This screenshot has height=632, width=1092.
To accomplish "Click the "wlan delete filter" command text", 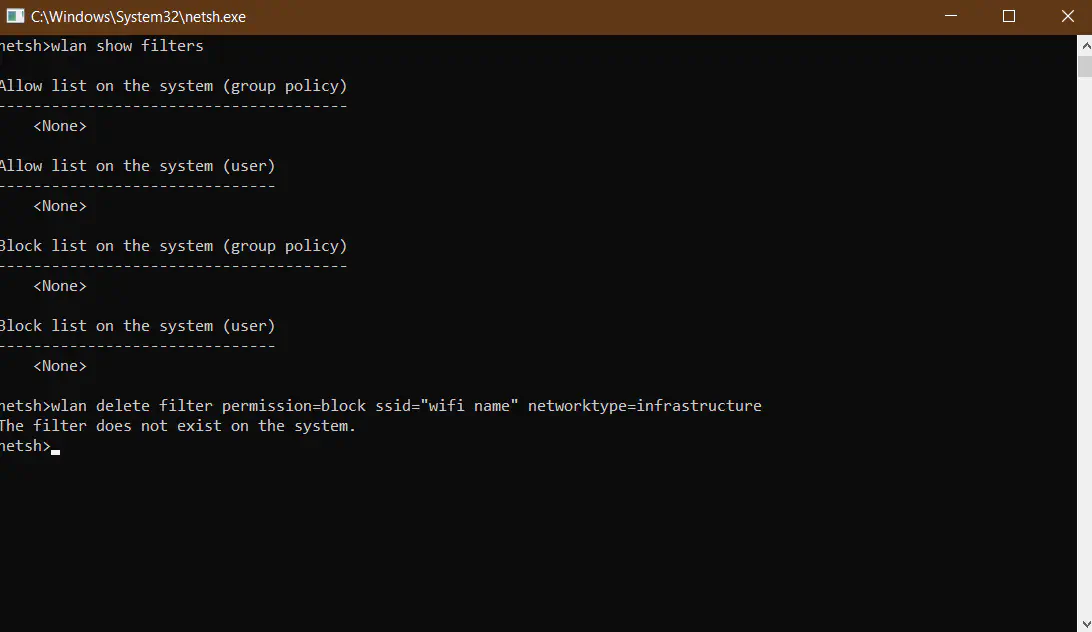I will [131, 406].
